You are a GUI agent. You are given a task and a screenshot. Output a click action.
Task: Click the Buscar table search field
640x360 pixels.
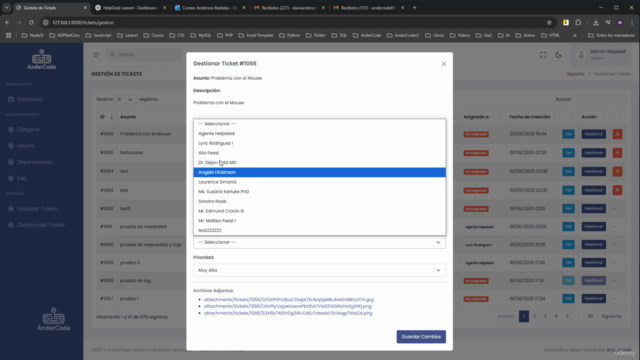click(599, 99)
